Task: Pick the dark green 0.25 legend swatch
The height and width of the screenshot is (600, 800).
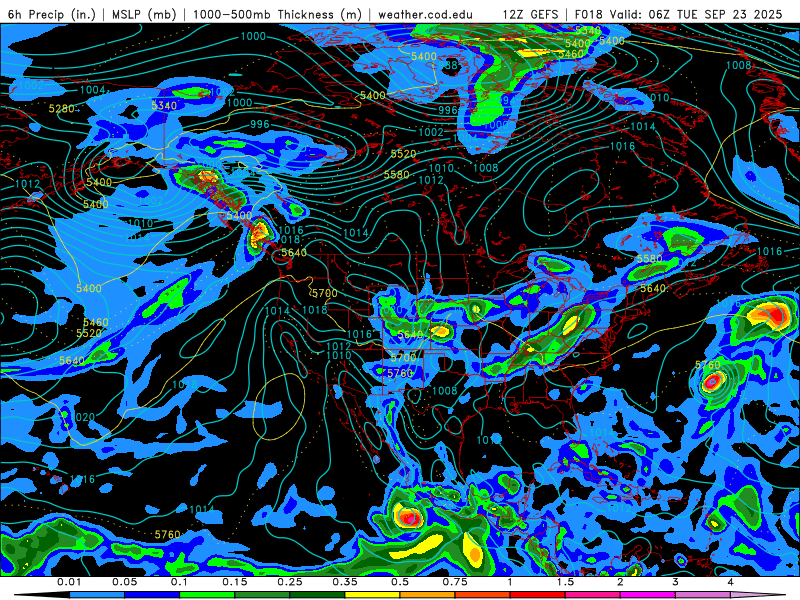Action: [317, 595]
